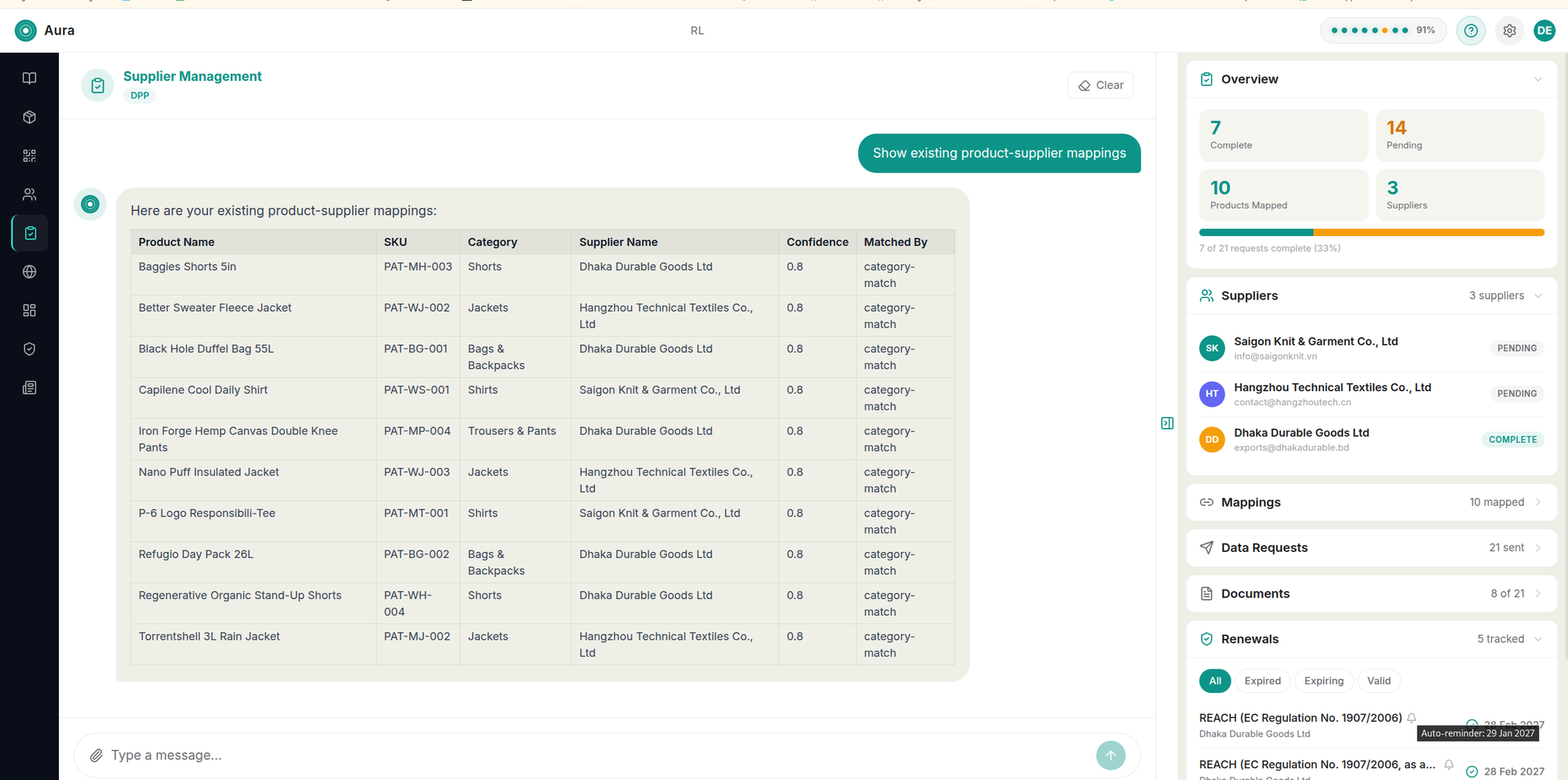
Task: Click SKU 'PAT-MP-004' cell
Action: pyautogui.click(x=418, y=439)
